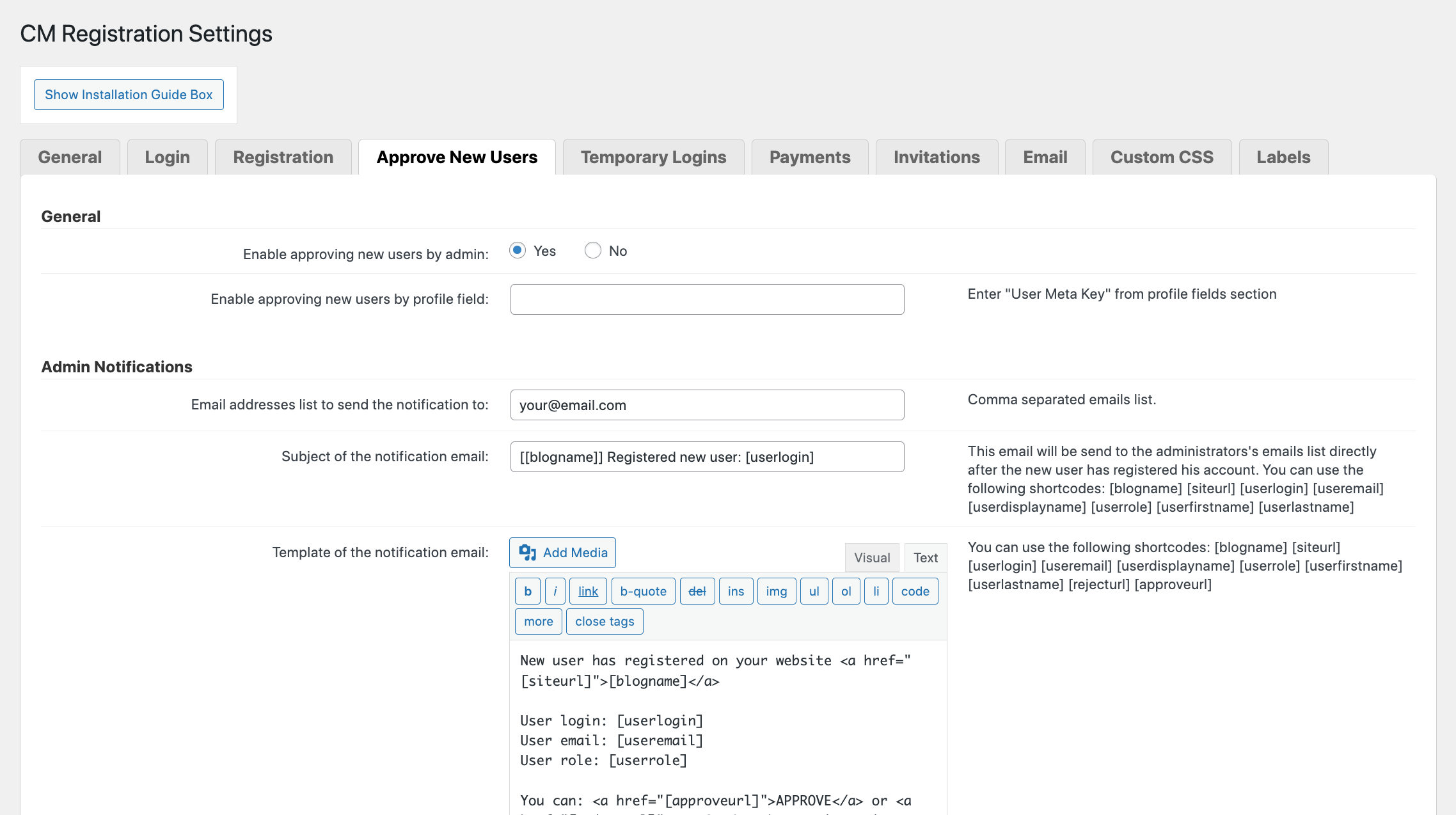This screenshot has height=815, width=1456.
Task: Insert ul unordered list tag
Action: (814, 591)
